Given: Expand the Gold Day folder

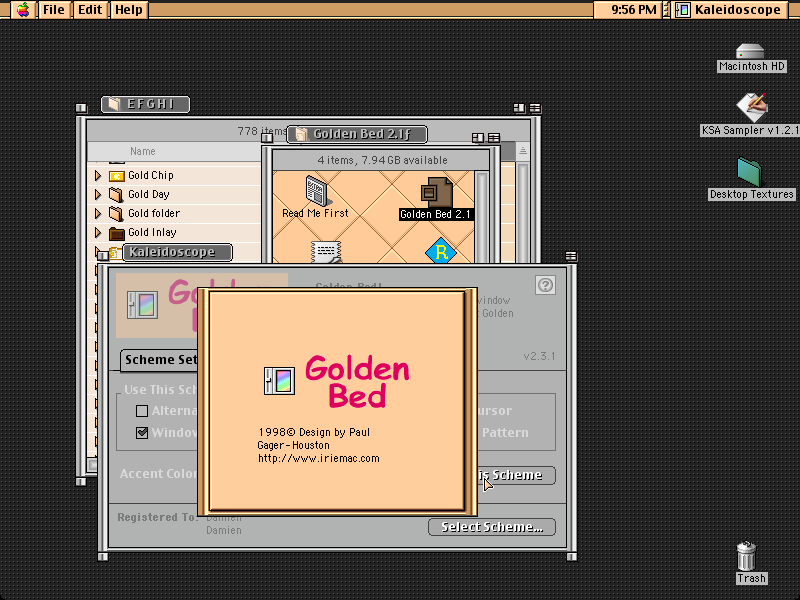Looking at the screenshot, I should (x=98, y=195).
